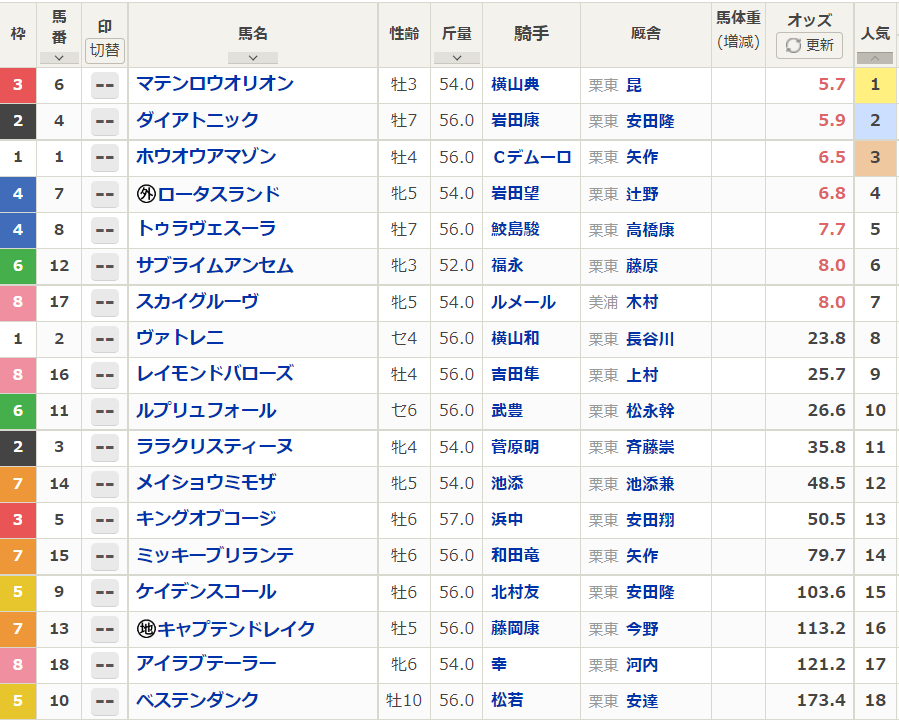
Task: Open trainer page 昆
Action: 634,85
